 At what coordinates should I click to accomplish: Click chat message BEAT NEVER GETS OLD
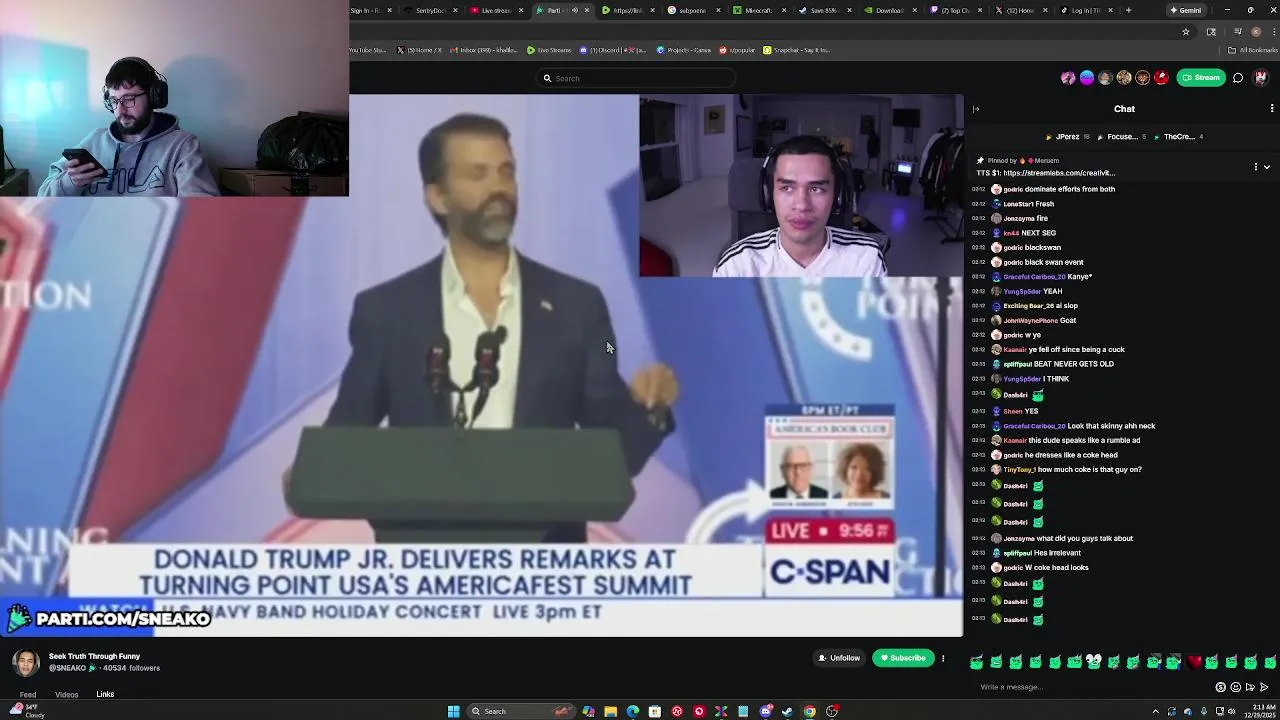click(1073, 364)
